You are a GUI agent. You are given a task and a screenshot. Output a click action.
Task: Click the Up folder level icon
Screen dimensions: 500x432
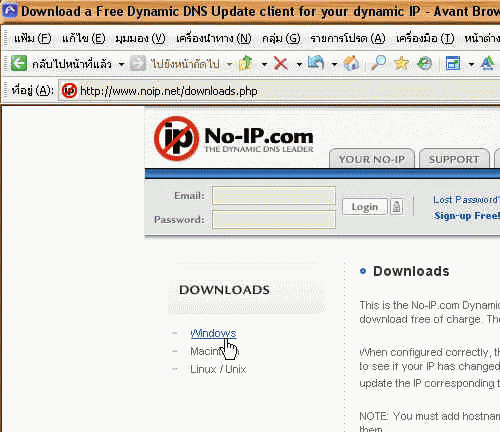tap(246, 63)
